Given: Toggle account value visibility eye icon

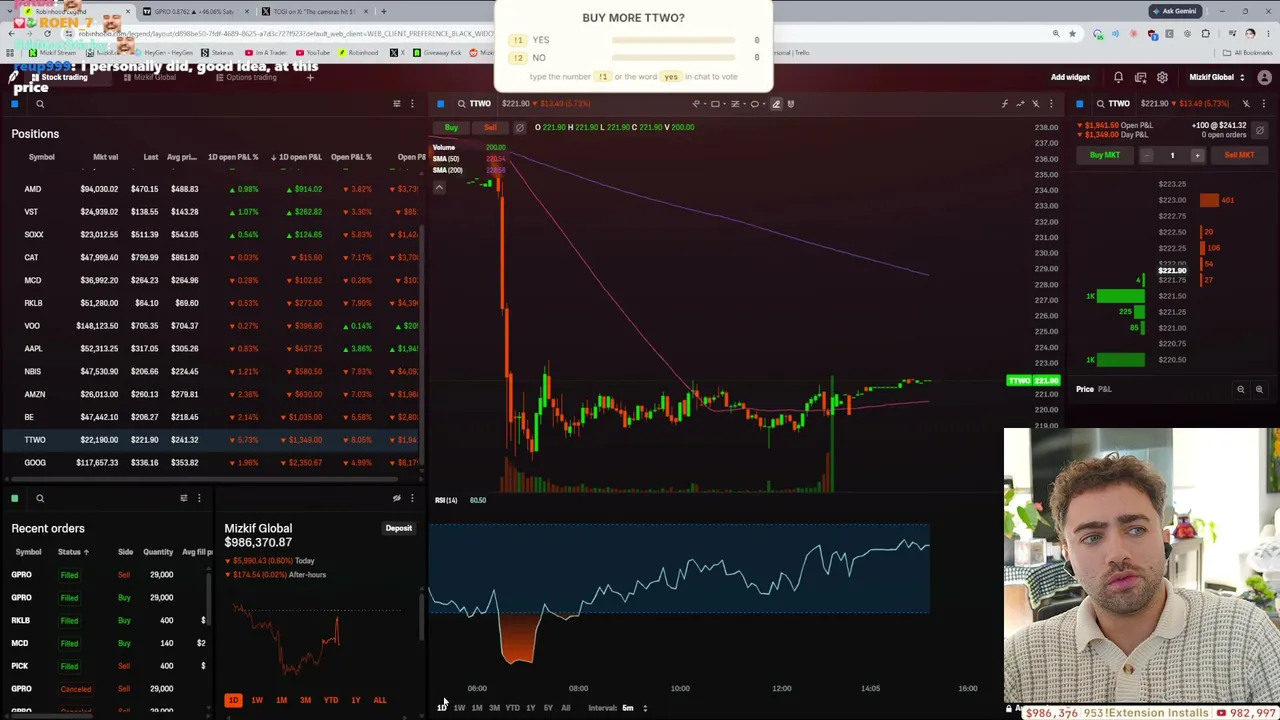Looking at the screenshot, I should tap(397, 498).
